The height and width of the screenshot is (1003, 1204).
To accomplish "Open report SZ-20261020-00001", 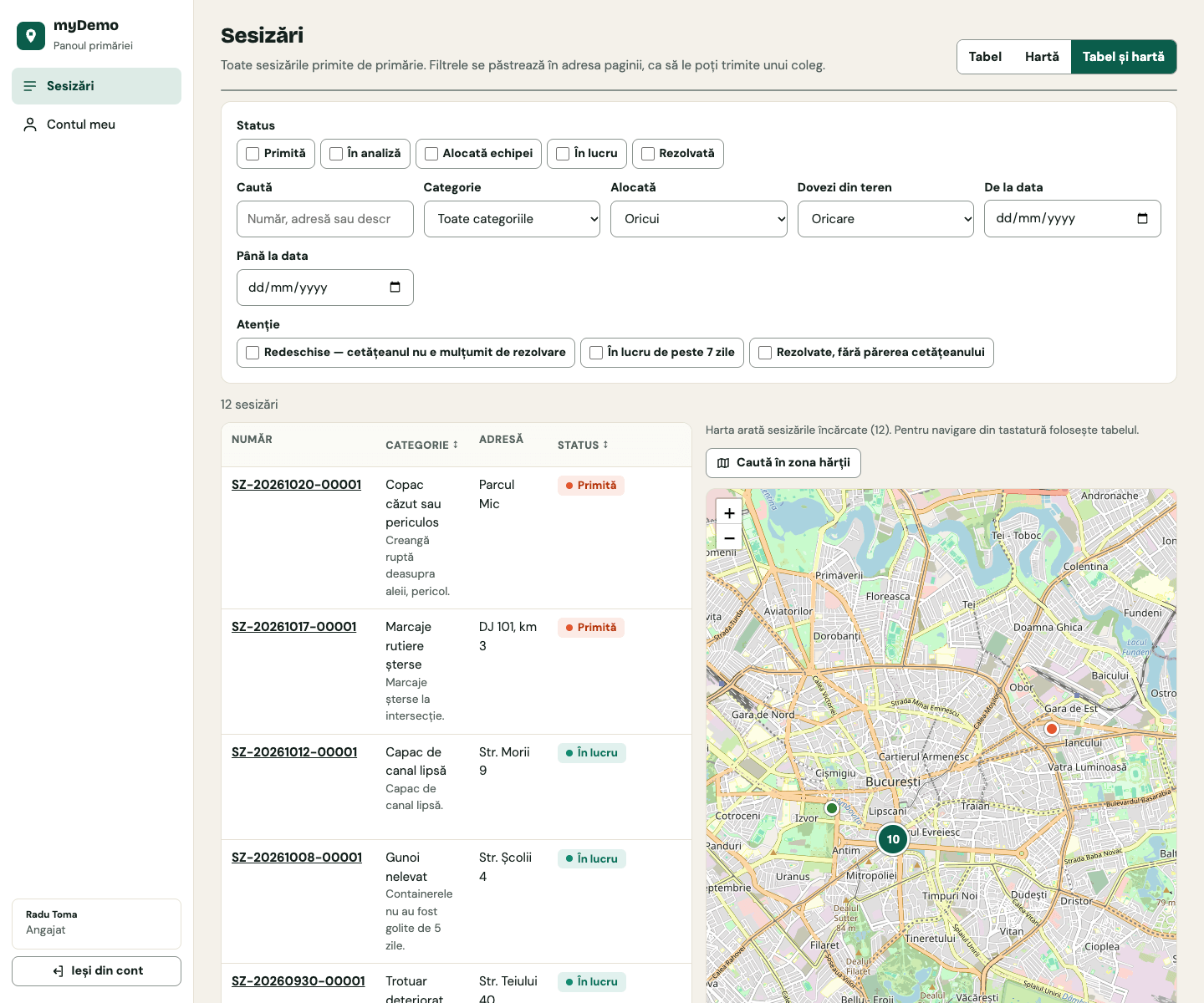I will tap(297, 485).
